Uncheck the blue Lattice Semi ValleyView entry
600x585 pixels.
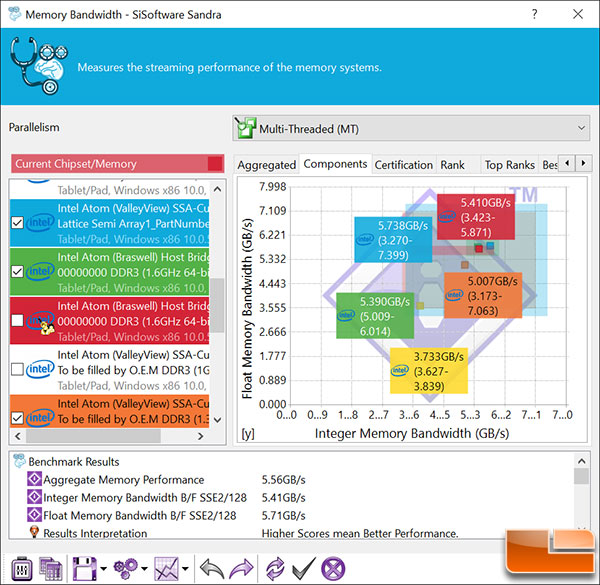click(17, 223)
